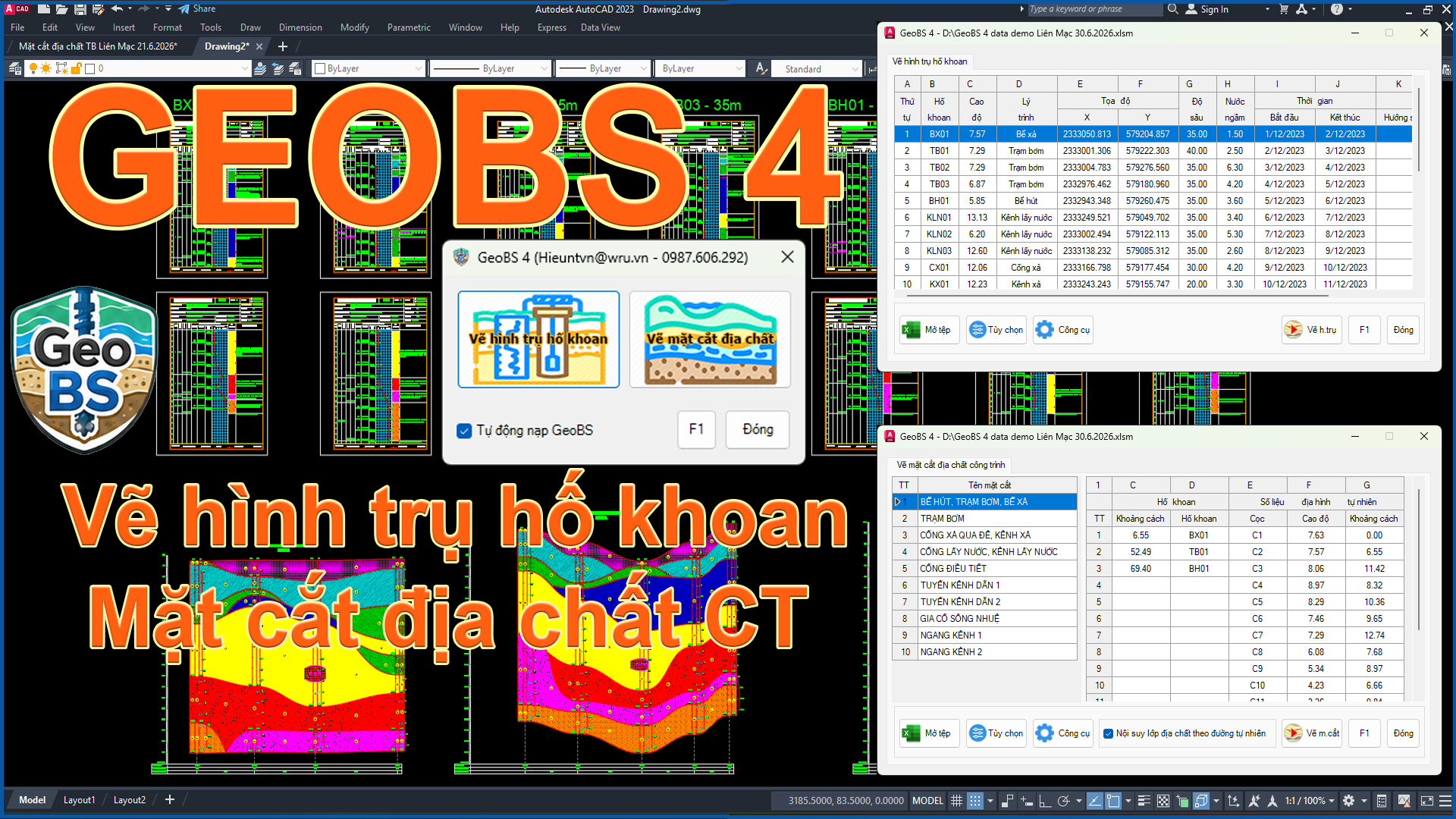This screenshot has width=1456, height=819.
Task: Click Vẽ hình trụ hố khoan button in dialog
Action: (x=538, y=339)
